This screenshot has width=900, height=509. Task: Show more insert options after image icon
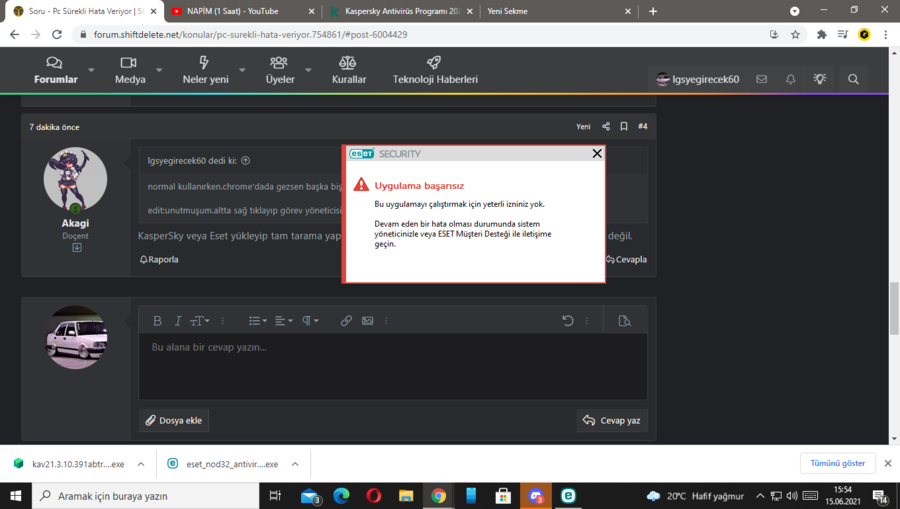tap(386, 321)
